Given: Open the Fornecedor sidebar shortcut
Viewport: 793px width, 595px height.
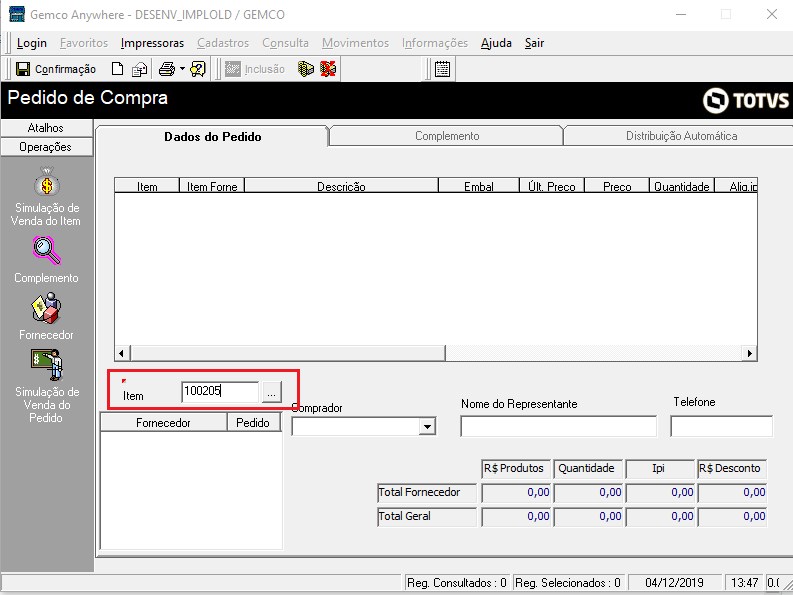Looking at the screenshot, I should click(x=46, y=317).
